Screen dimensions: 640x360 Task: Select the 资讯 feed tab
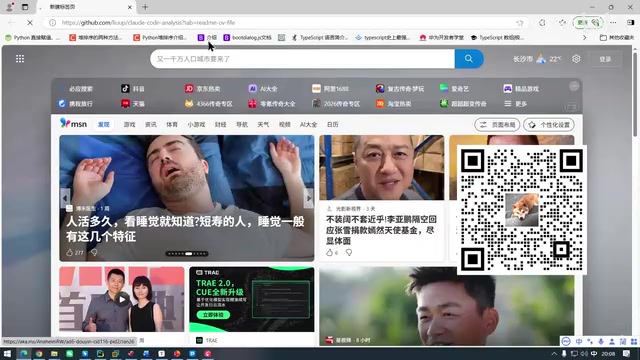pyautogui.click(x=151, y=124)
